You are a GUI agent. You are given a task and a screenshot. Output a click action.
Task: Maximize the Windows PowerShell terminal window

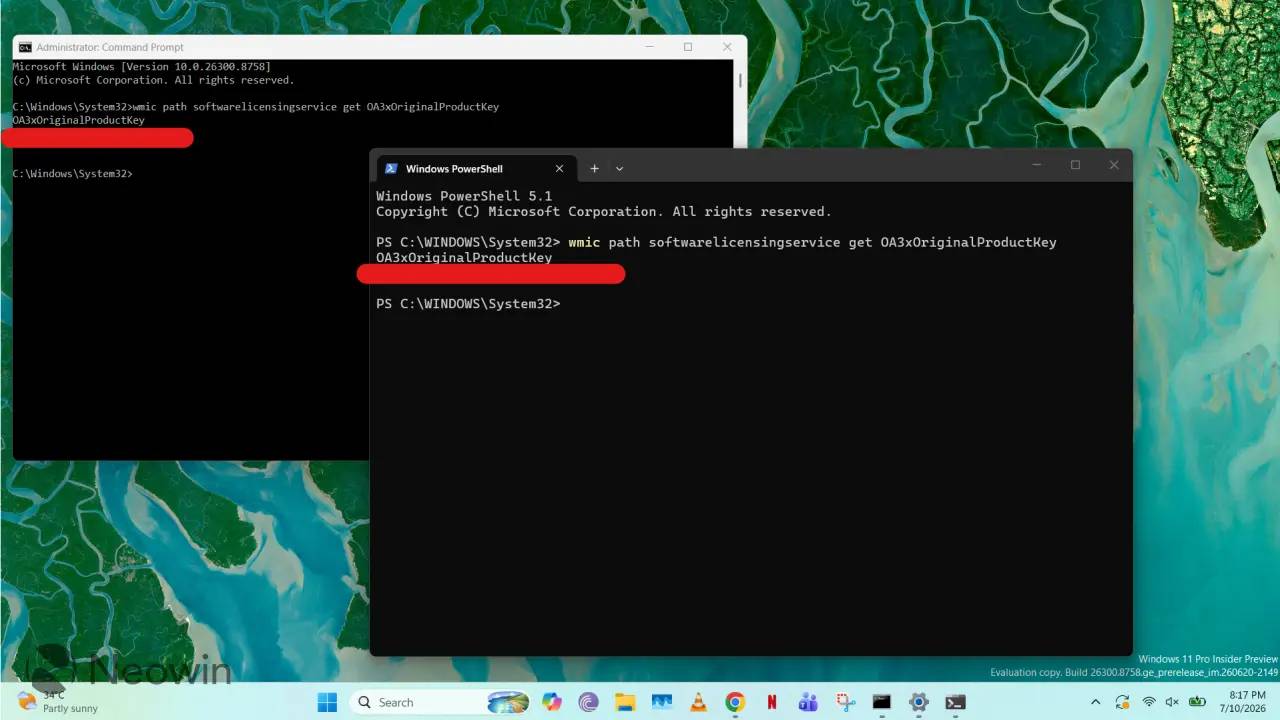click(x=1075, y=165)
